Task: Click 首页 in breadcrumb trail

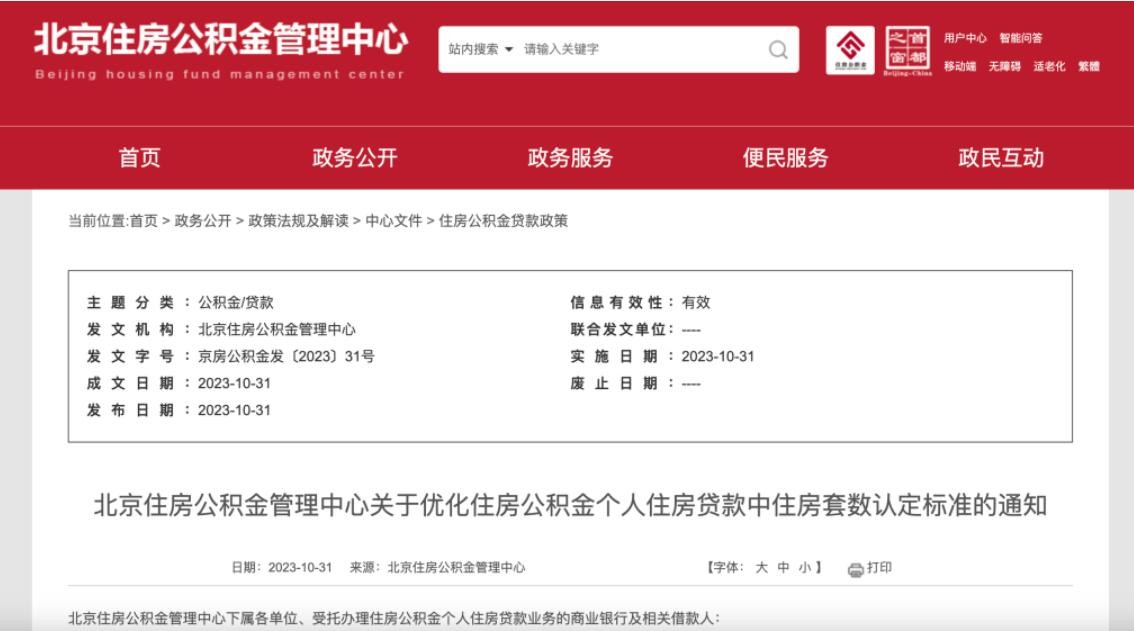Action: [143, 221]
